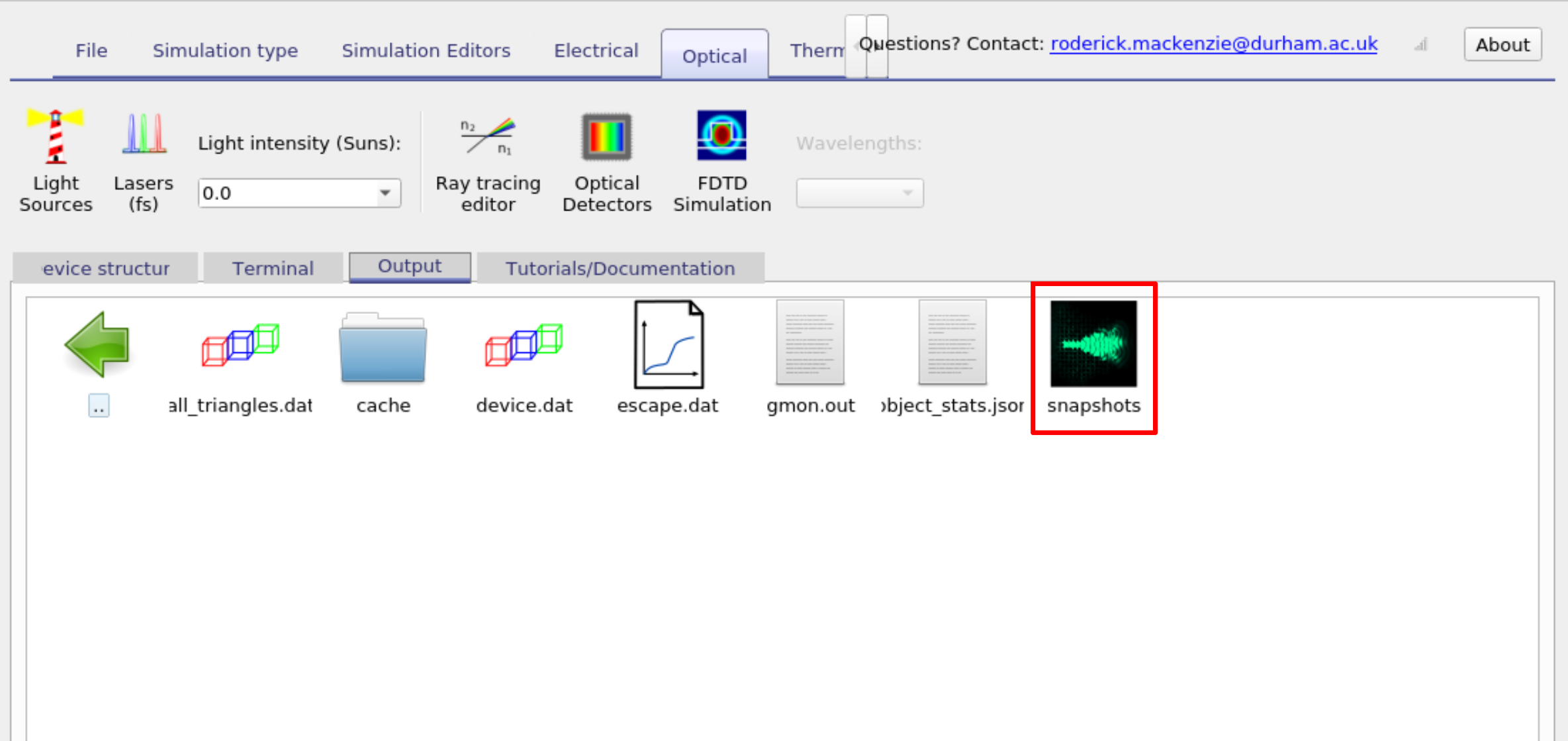Launch the Ray tracing editor
Image resolution: width=1568 pixels, height=741 pixels.
click(x=488, y=159)
